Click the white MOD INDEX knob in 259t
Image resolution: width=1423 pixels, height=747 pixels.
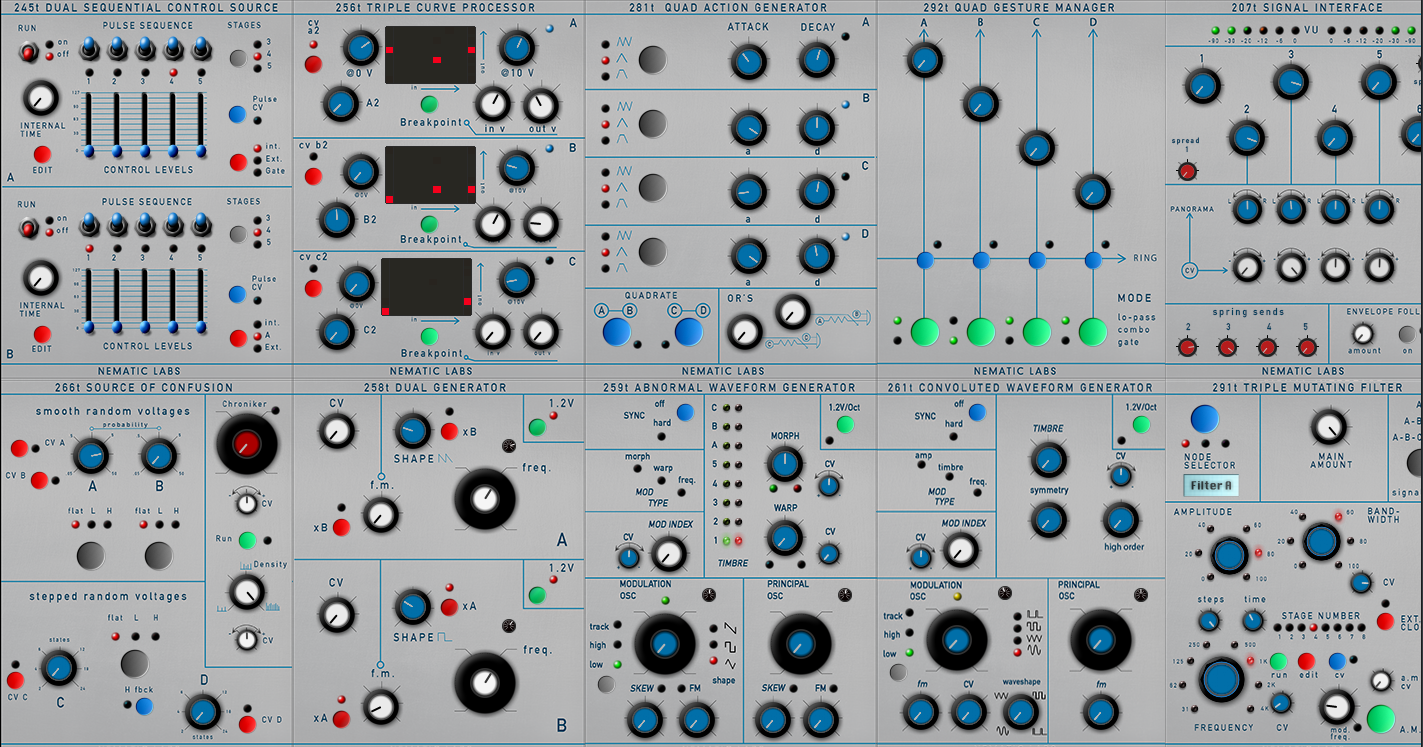click(668, 553)
